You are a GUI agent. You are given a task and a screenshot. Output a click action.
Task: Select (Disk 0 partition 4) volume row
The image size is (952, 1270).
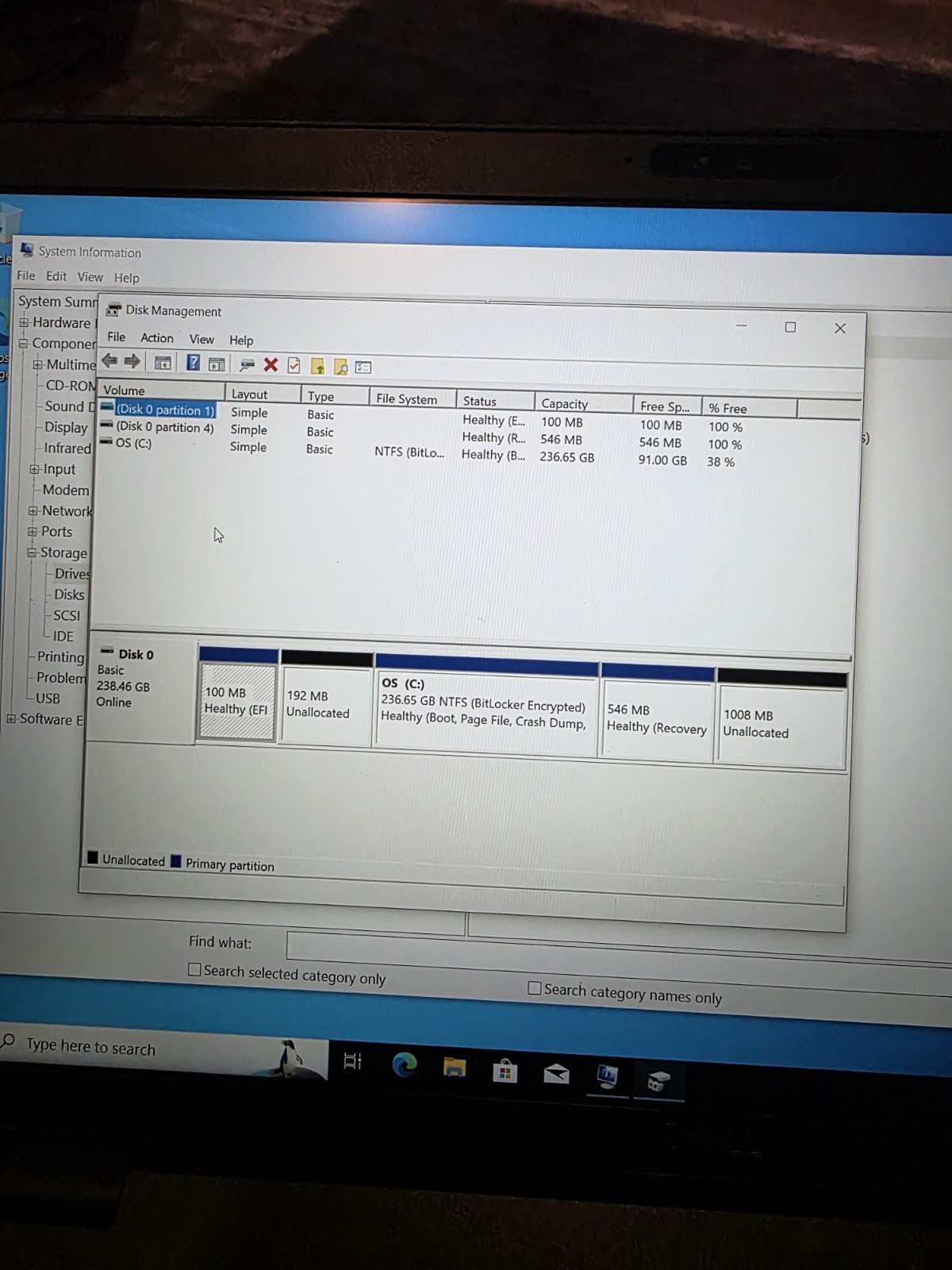tap(164, 426)
